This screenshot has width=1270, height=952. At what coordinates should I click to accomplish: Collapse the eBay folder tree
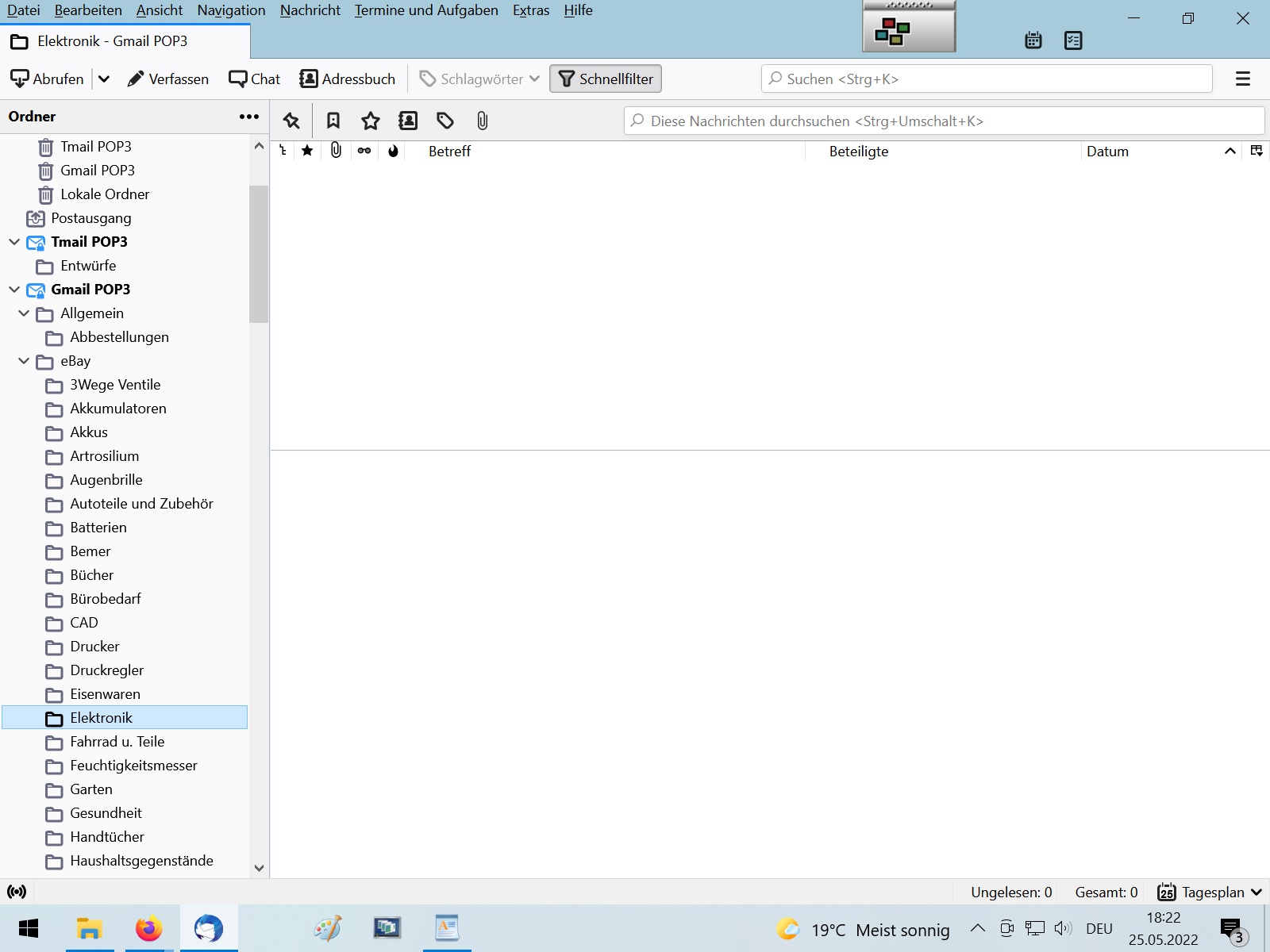point(24,361)
